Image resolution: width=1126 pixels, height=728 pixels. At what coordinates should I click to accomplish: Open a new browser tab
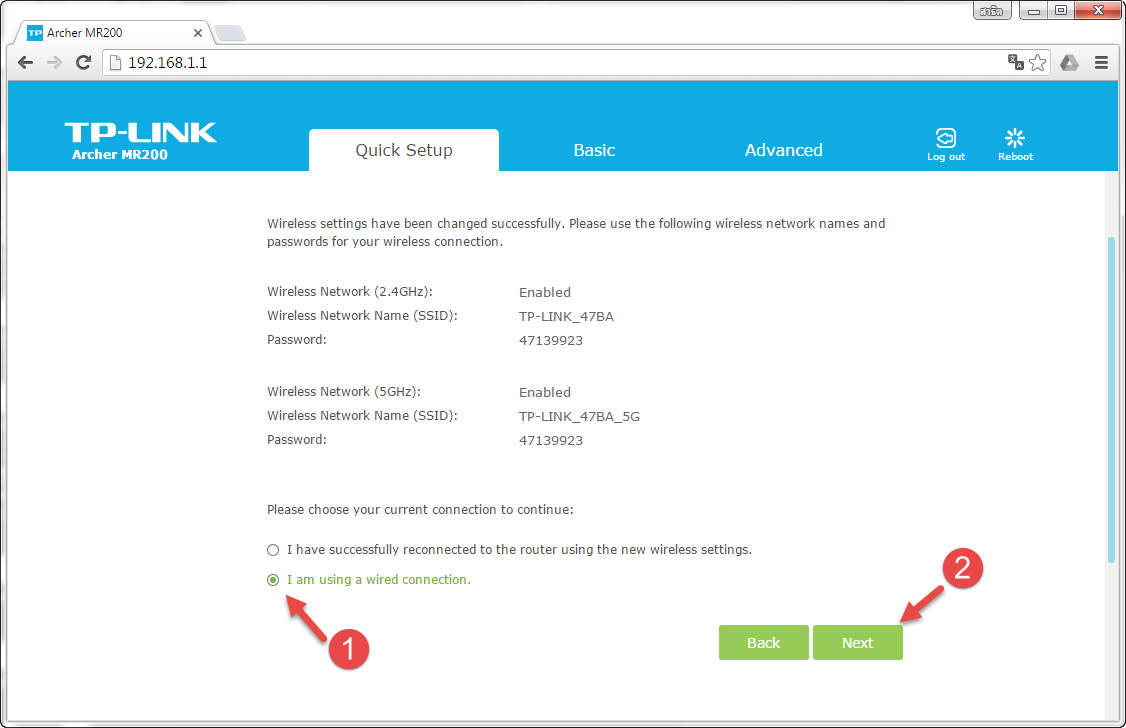(230, 33)
